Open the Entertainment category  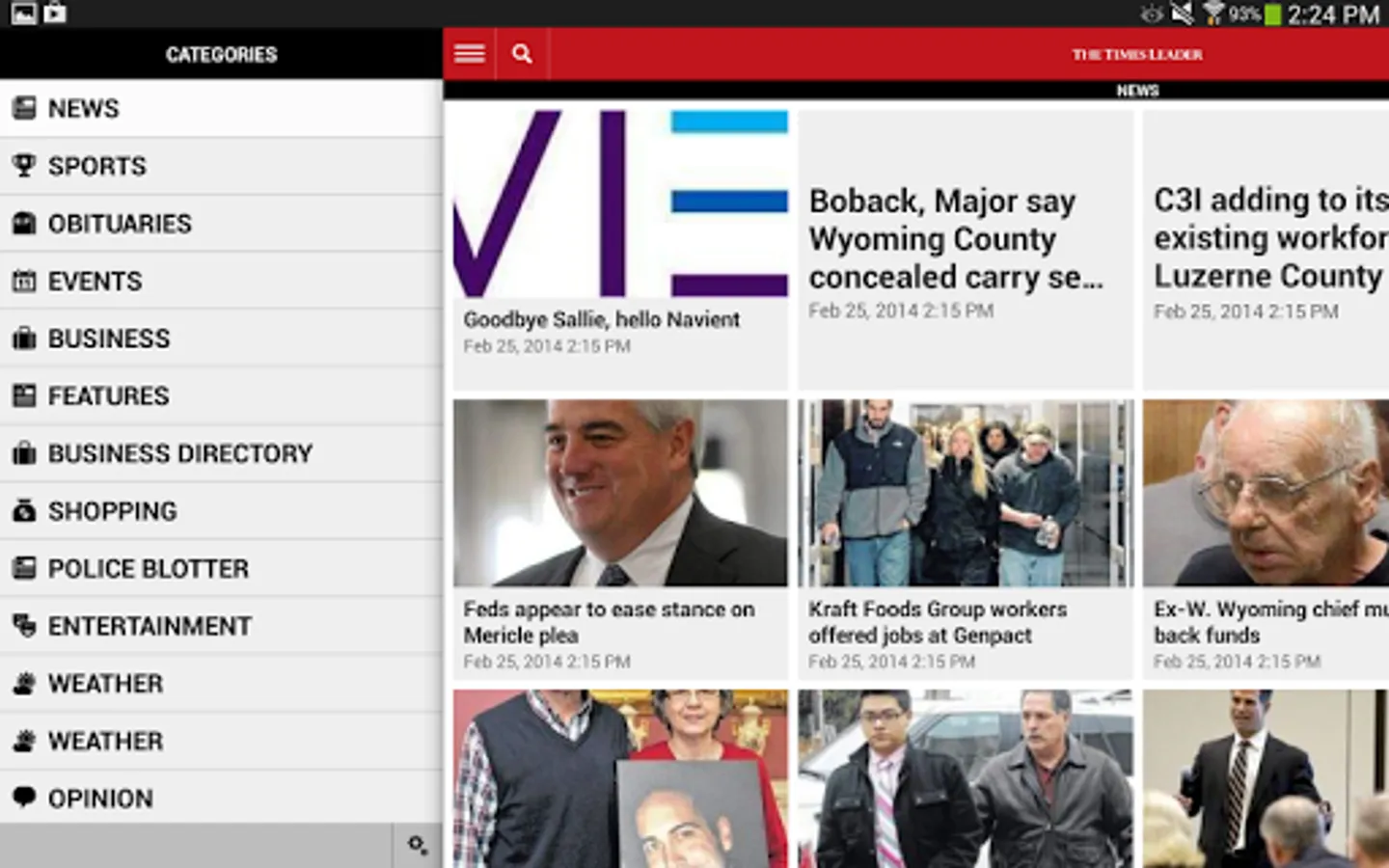(x=221, y=626)
